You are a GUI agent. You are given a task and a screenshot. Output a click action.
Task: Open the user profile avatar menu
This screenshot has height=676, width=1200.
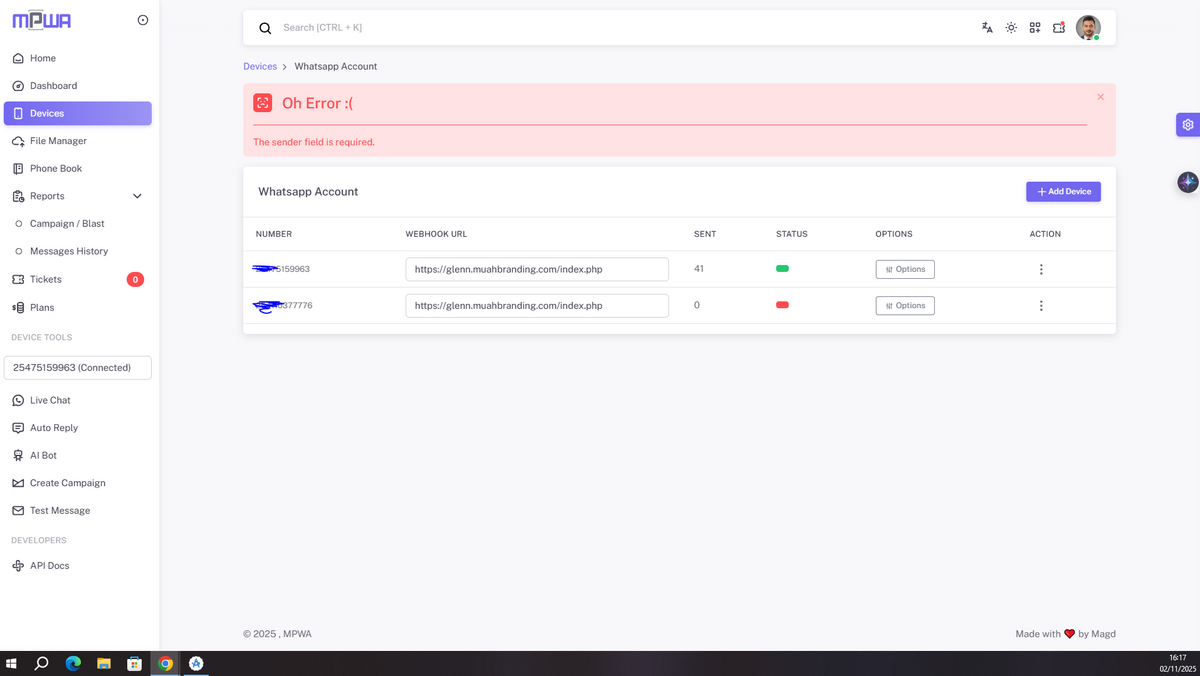[1088, 28]
